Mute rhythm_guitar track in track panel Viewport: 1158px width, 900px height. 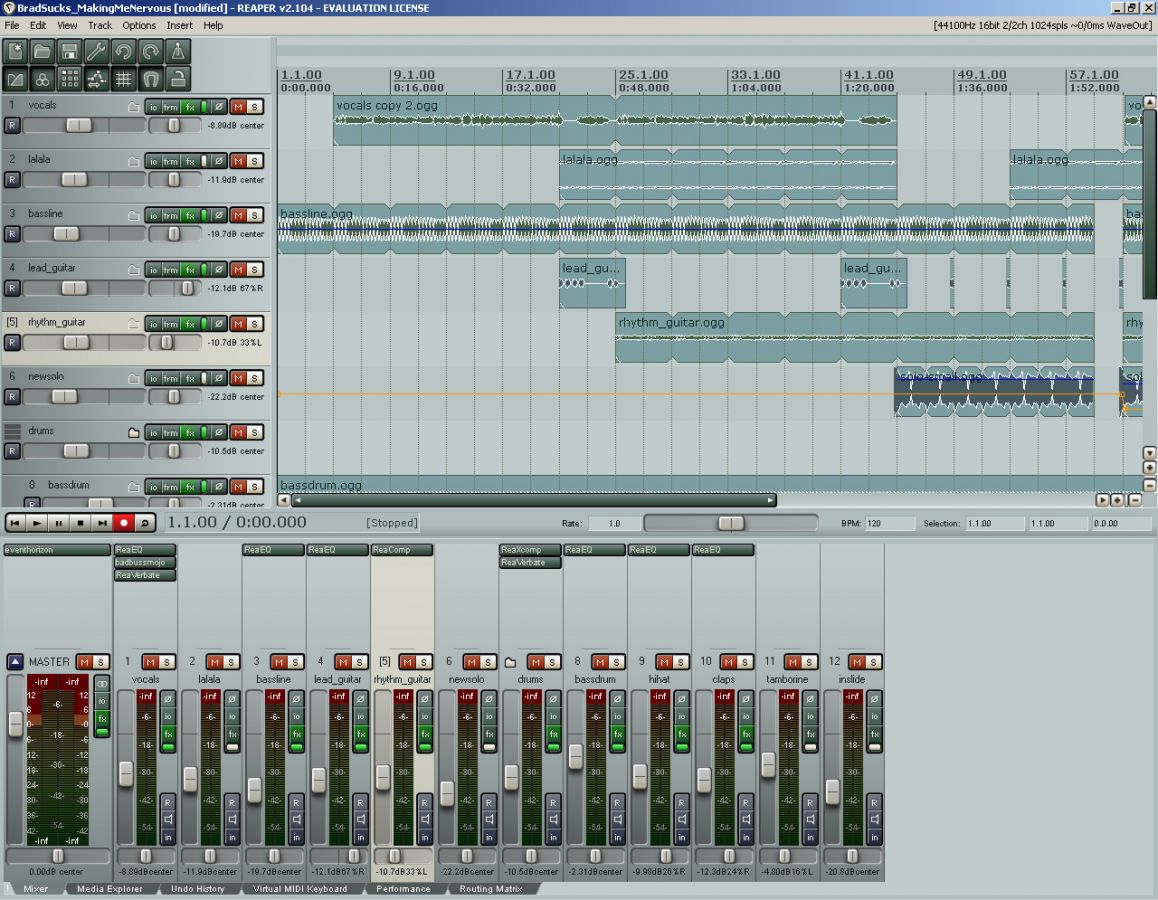point(238,324)
